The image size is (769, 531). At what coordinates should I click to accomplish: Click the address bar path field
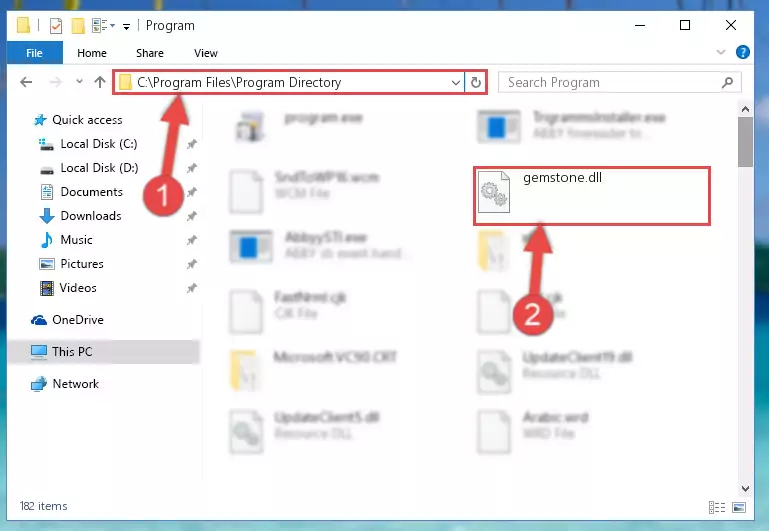(x=289, y=82)
